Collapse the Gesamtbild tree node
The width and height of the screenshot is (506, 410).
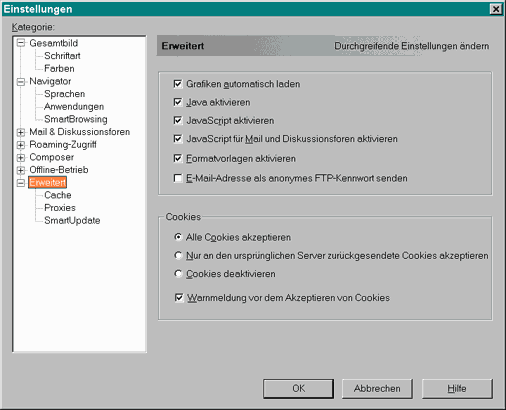tap(21, 43)
